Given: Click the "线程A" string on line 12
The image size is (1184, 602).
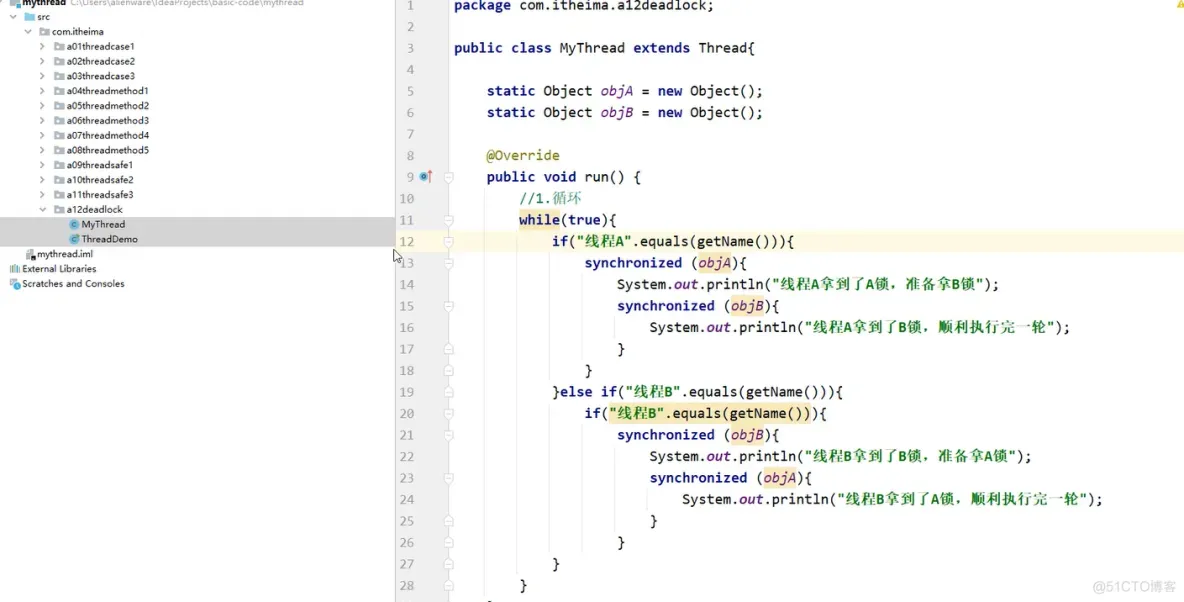Looking at the screenshot, I should point(603,242).
